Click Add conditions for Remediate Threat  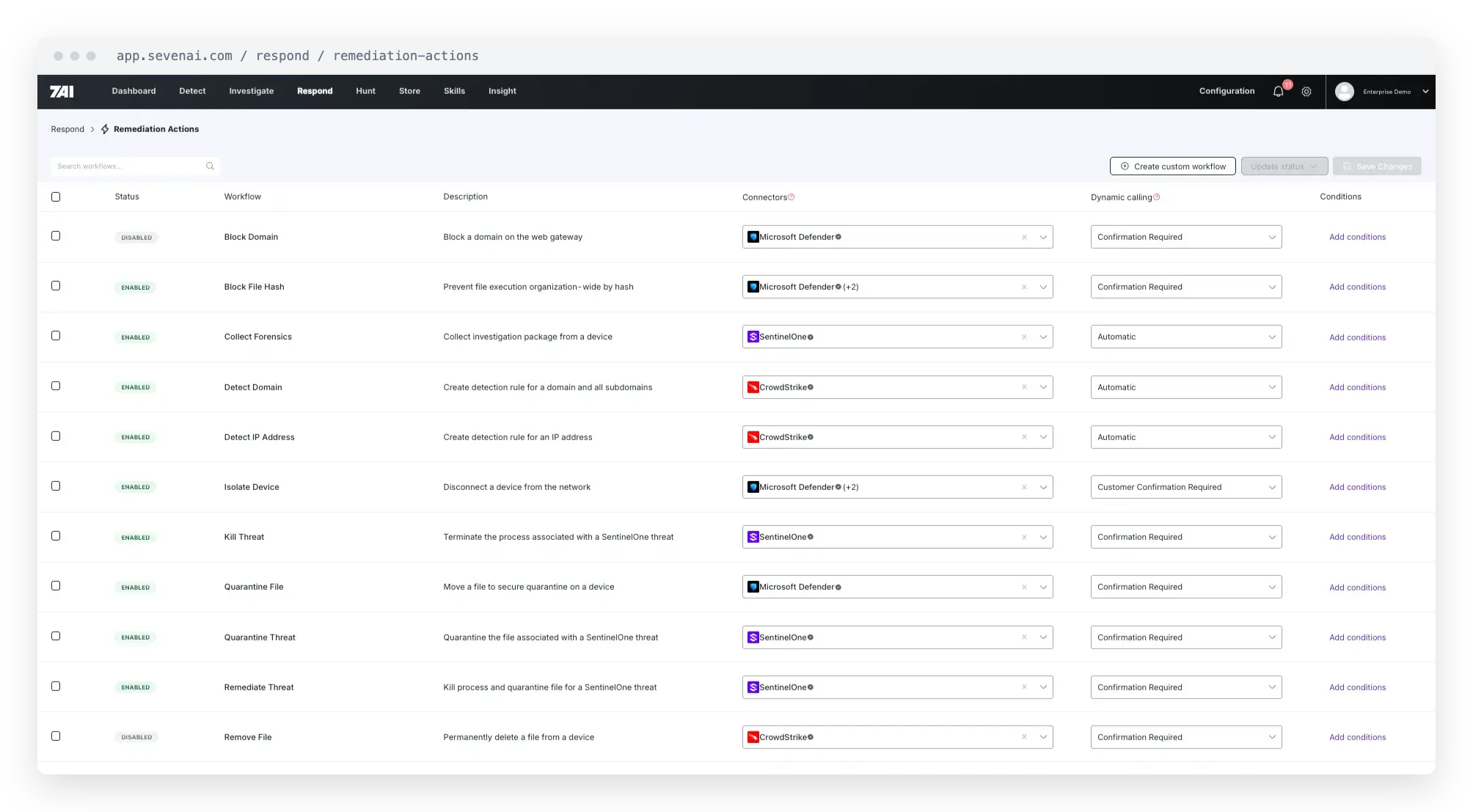(1357, 687)
